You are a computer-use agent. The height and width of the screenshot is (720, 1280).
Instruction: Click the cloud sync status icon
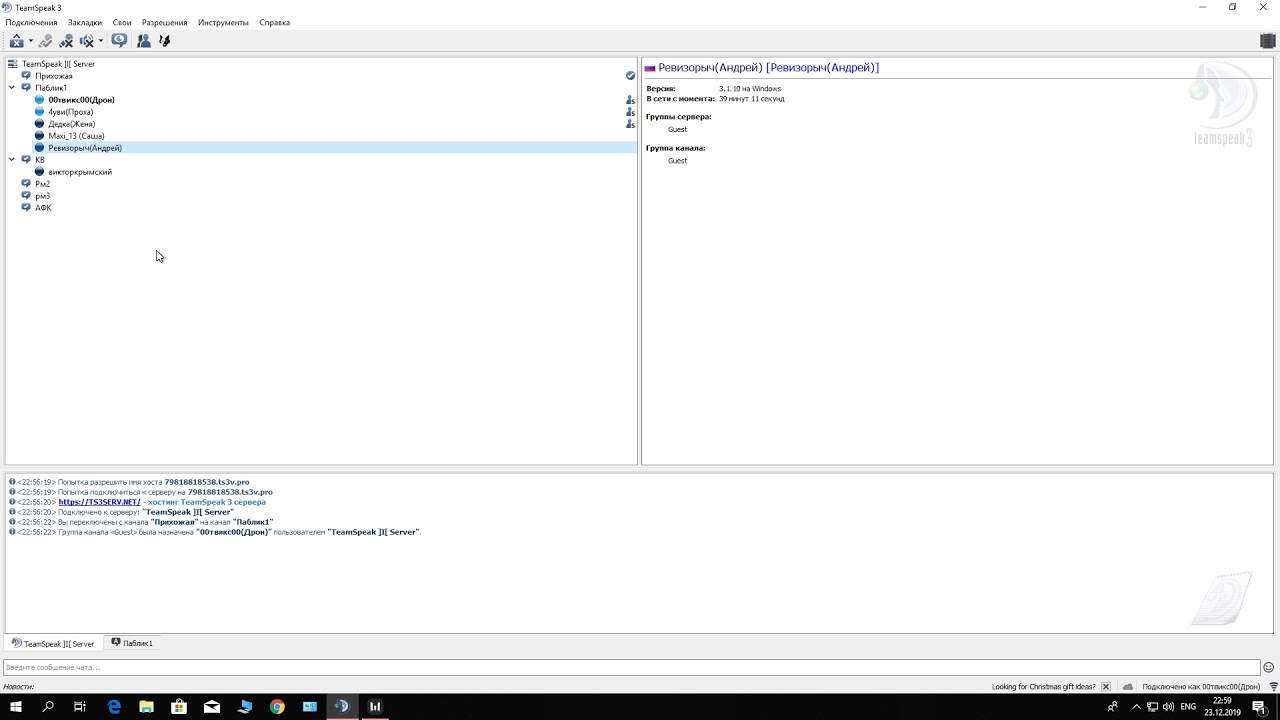(1128, 687)
